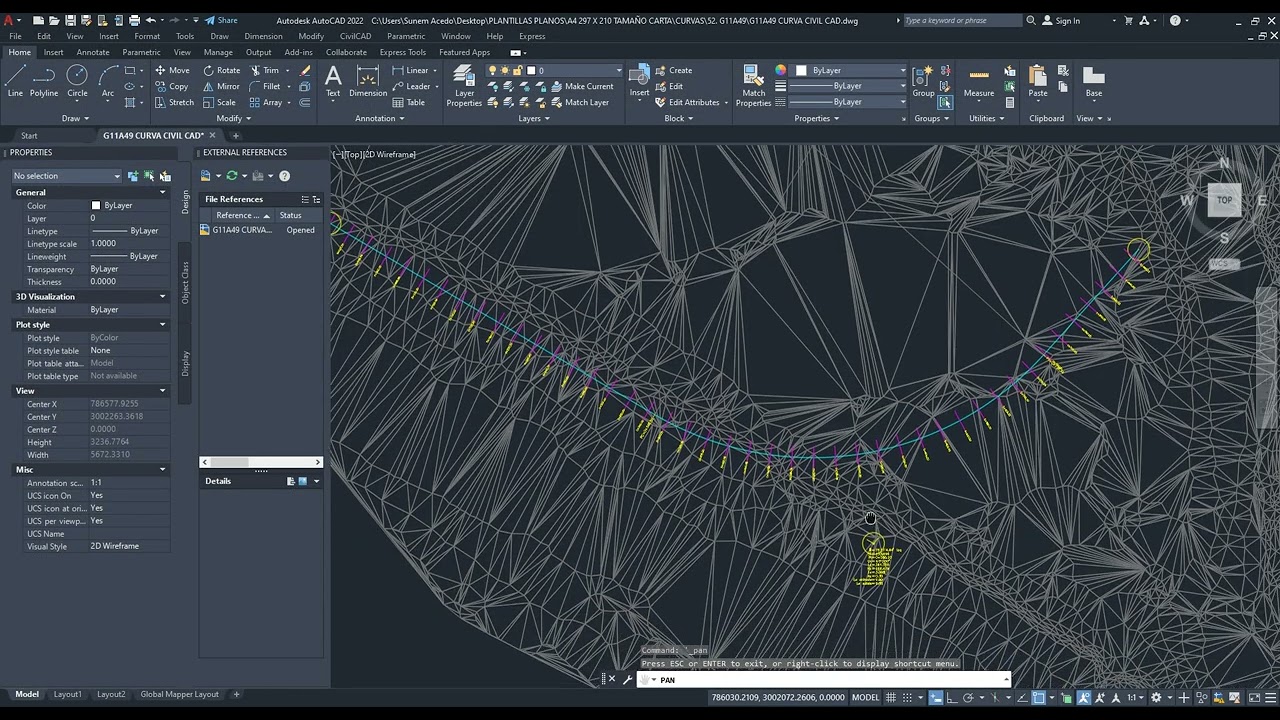
Task: Click the Array tool
Action: [x=266, y=102]
